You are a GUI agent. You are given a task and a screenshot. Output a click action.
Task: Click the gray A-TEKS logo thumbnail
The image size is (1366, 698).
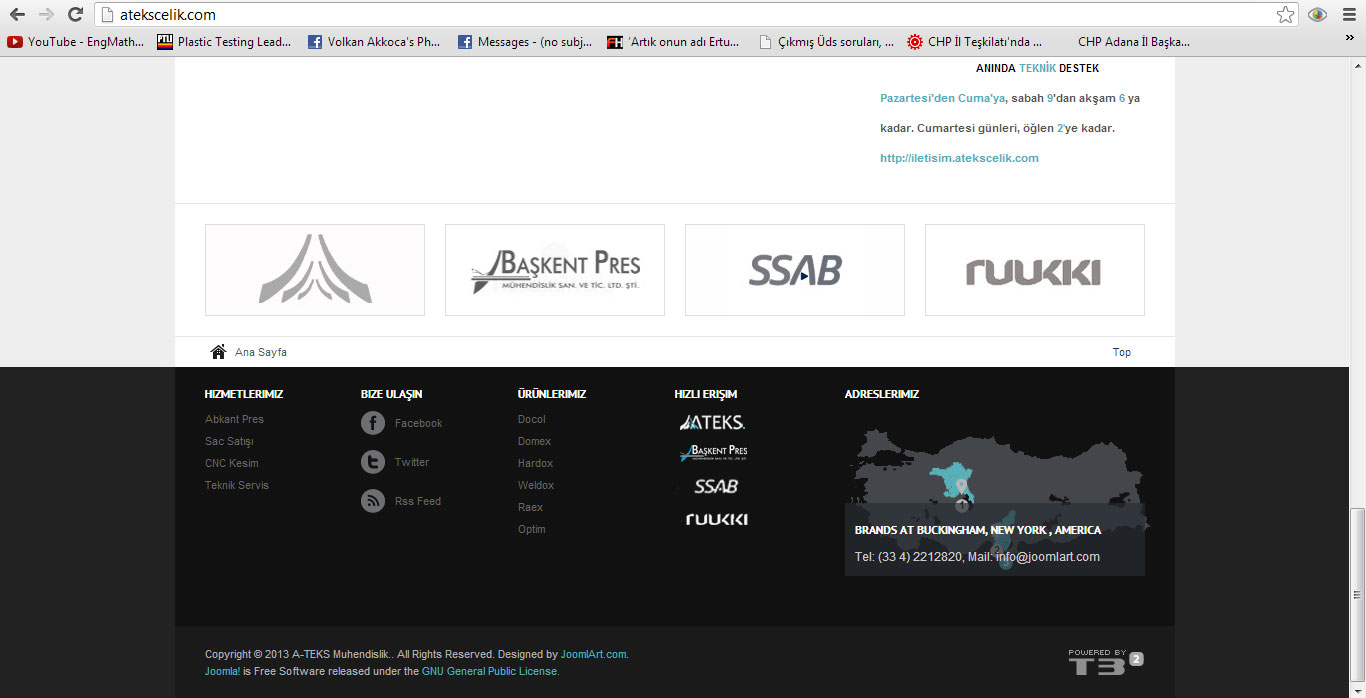[315, 270]
